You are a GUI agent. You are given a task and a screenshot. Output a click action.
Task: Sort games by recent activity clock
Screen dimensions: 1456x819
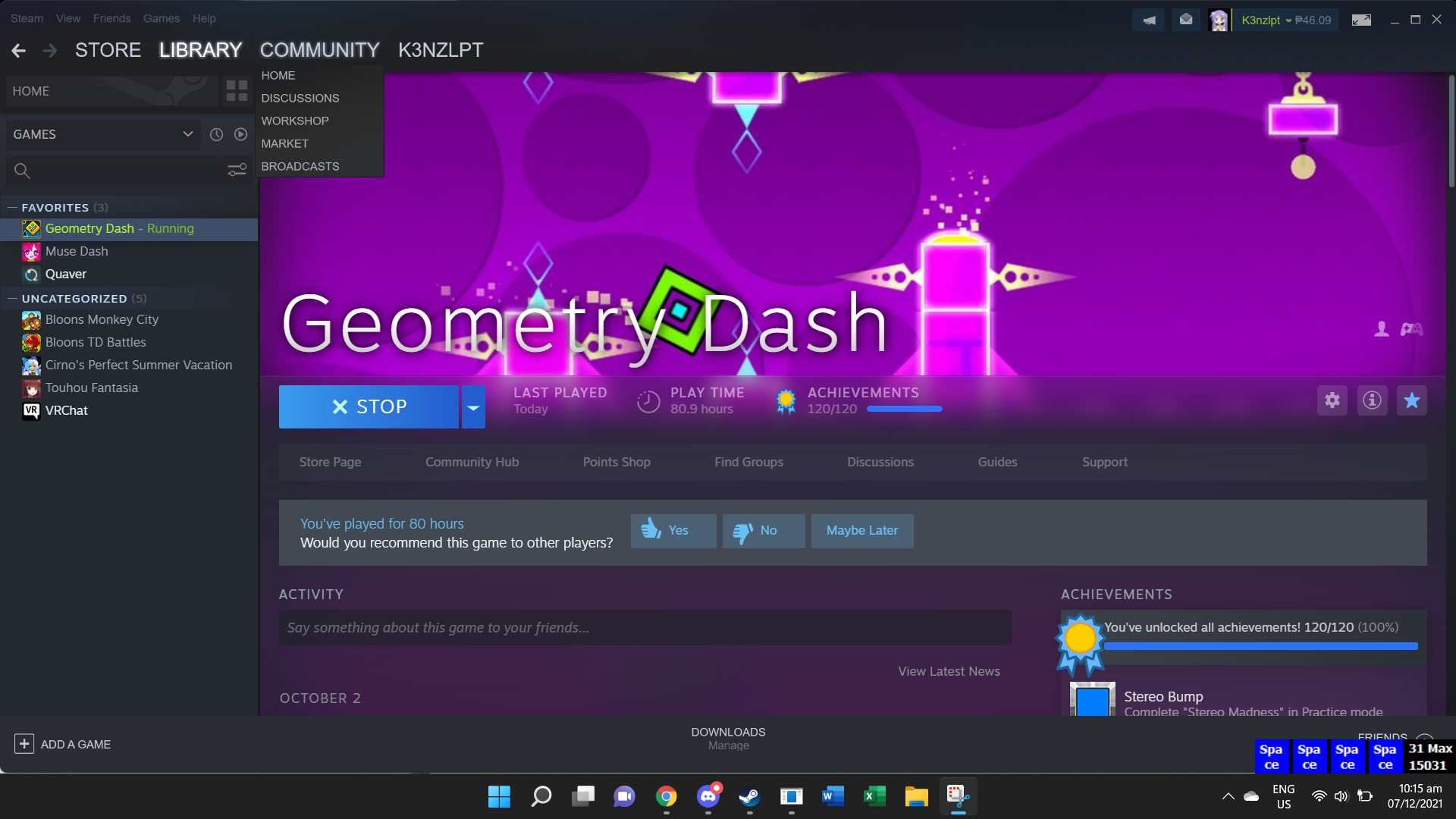coord(216,134)
